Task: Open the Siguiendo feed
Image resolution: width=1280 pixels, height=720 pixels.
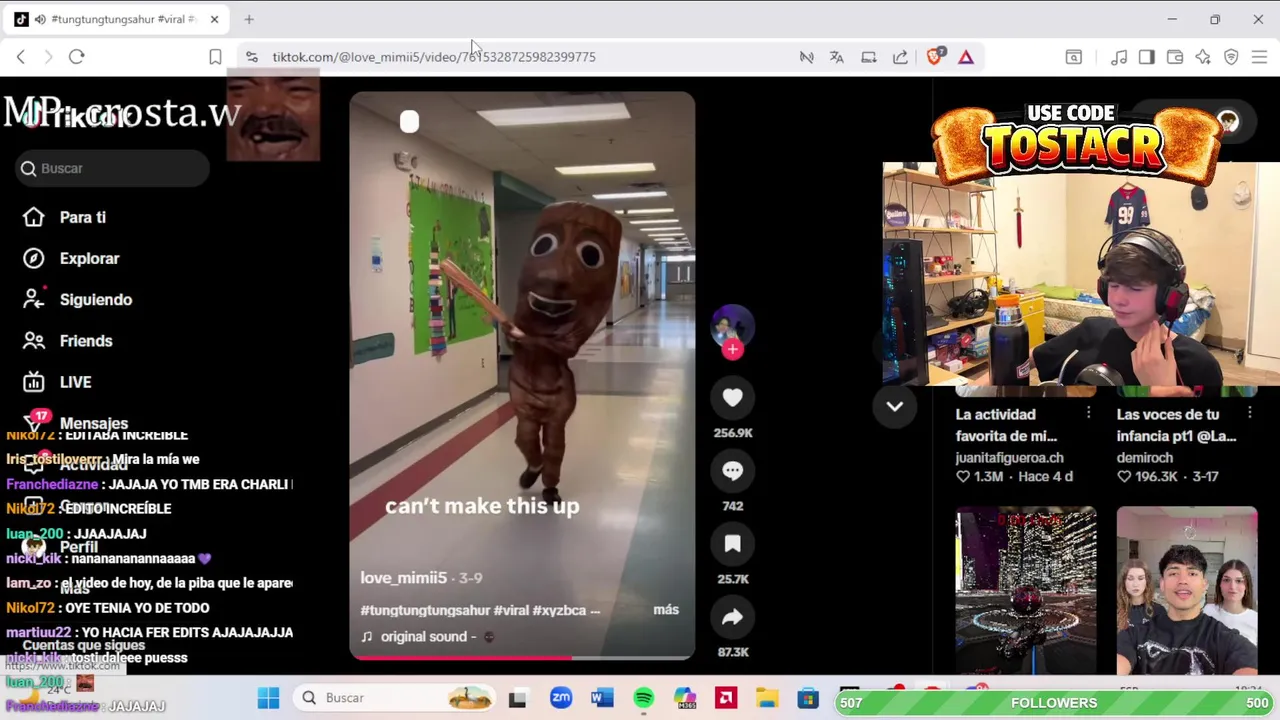Action: tap(95, 299)
